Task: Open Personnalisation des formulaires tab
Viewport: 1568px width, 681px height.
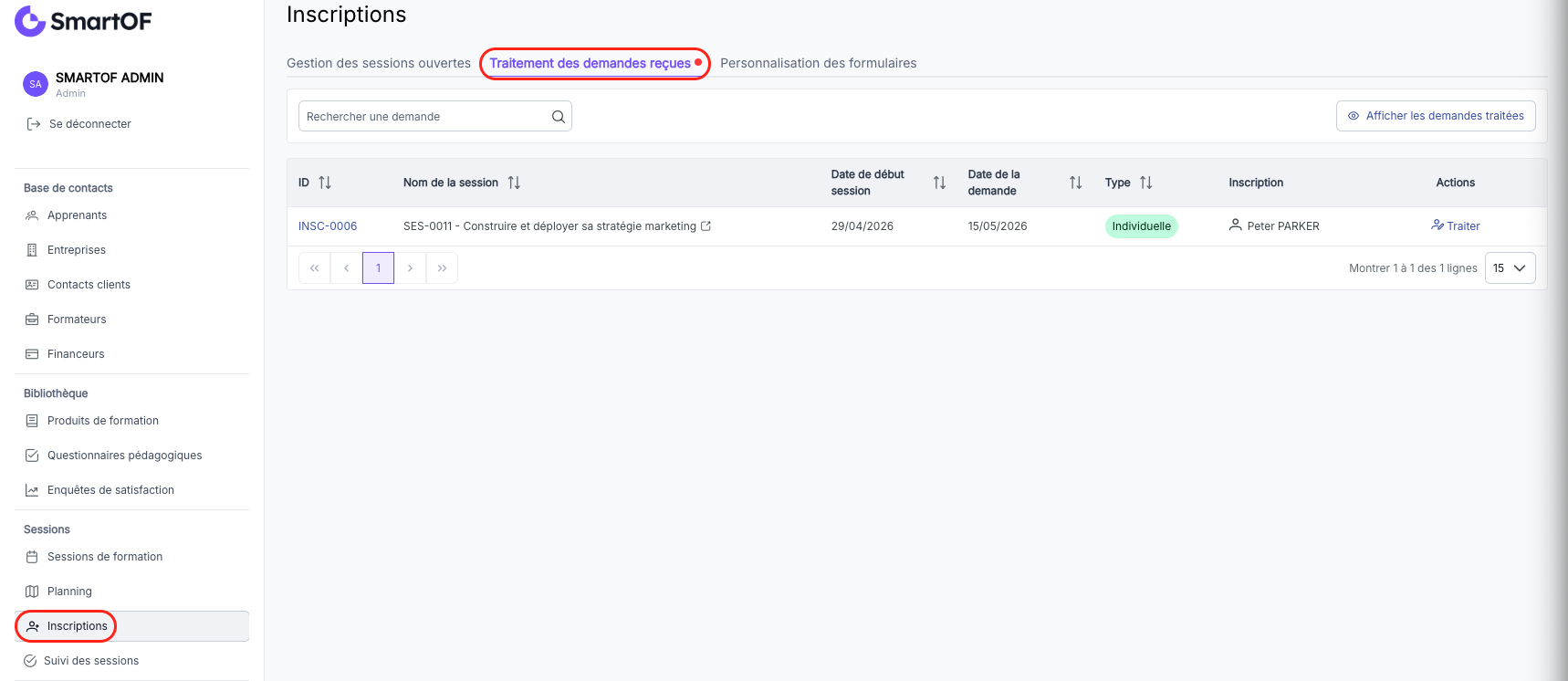Action: tap(818, 63)
